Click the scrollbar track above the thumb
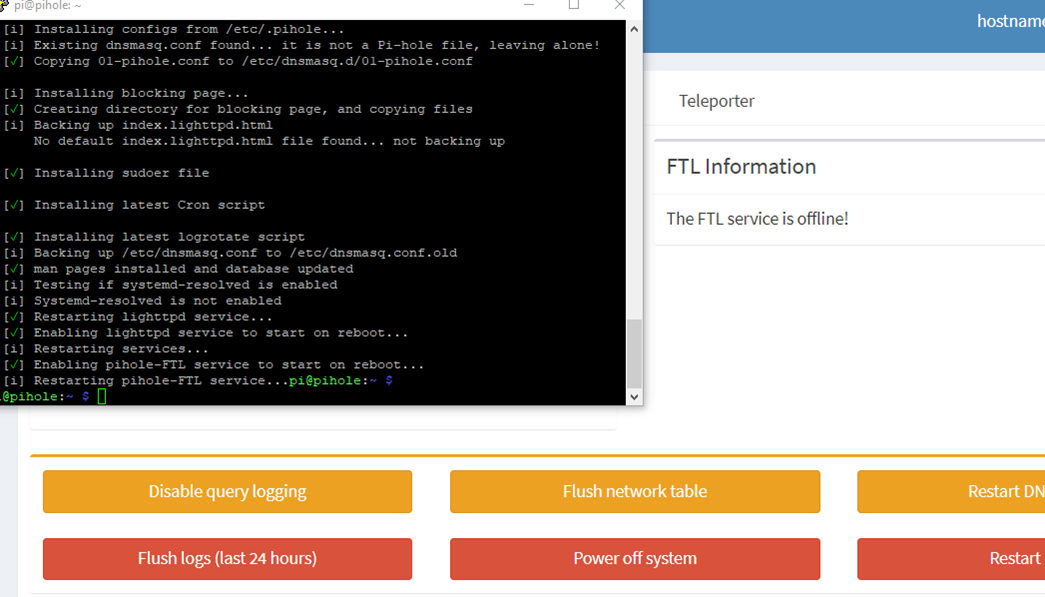Screen dimensions: 1045x597 click(x=634, y=177)
